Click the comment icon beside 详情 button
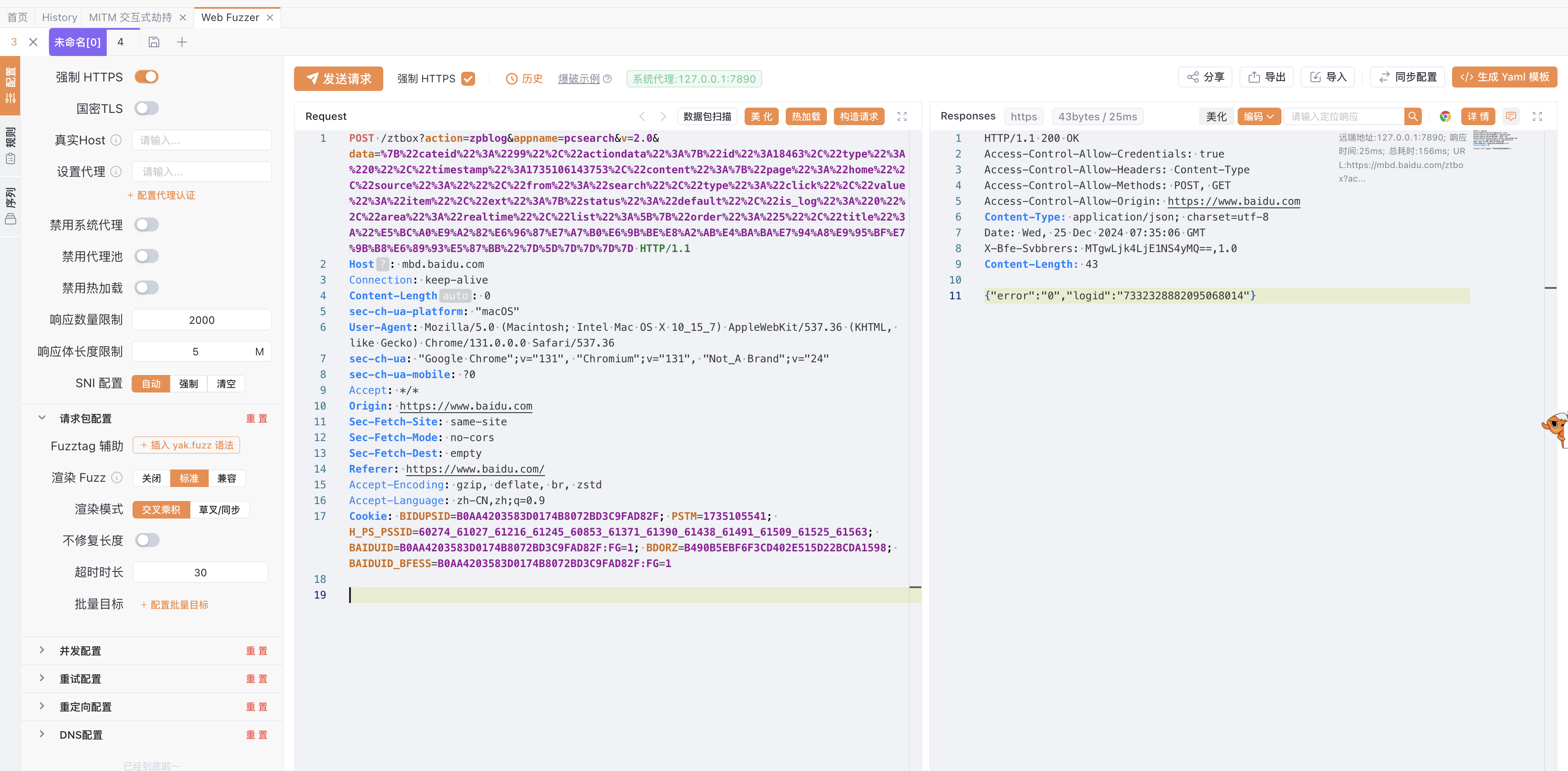 pyautogui.click(x=1511, y=116)
